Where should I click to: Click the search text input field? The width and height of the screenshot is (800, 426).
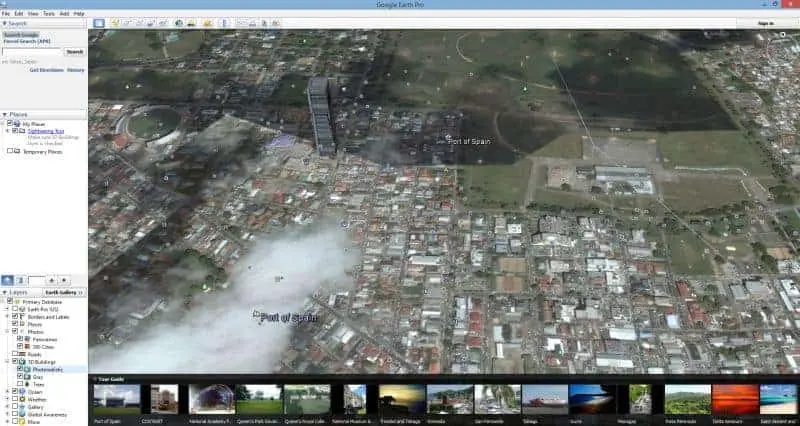pyautogui.click(x=31, y=51)
